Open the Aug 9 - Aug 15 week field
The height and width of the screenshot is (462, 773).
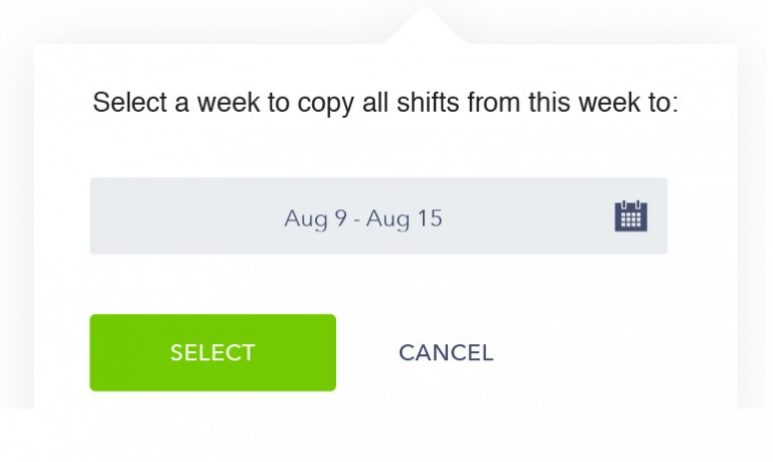tap(378, 216)
